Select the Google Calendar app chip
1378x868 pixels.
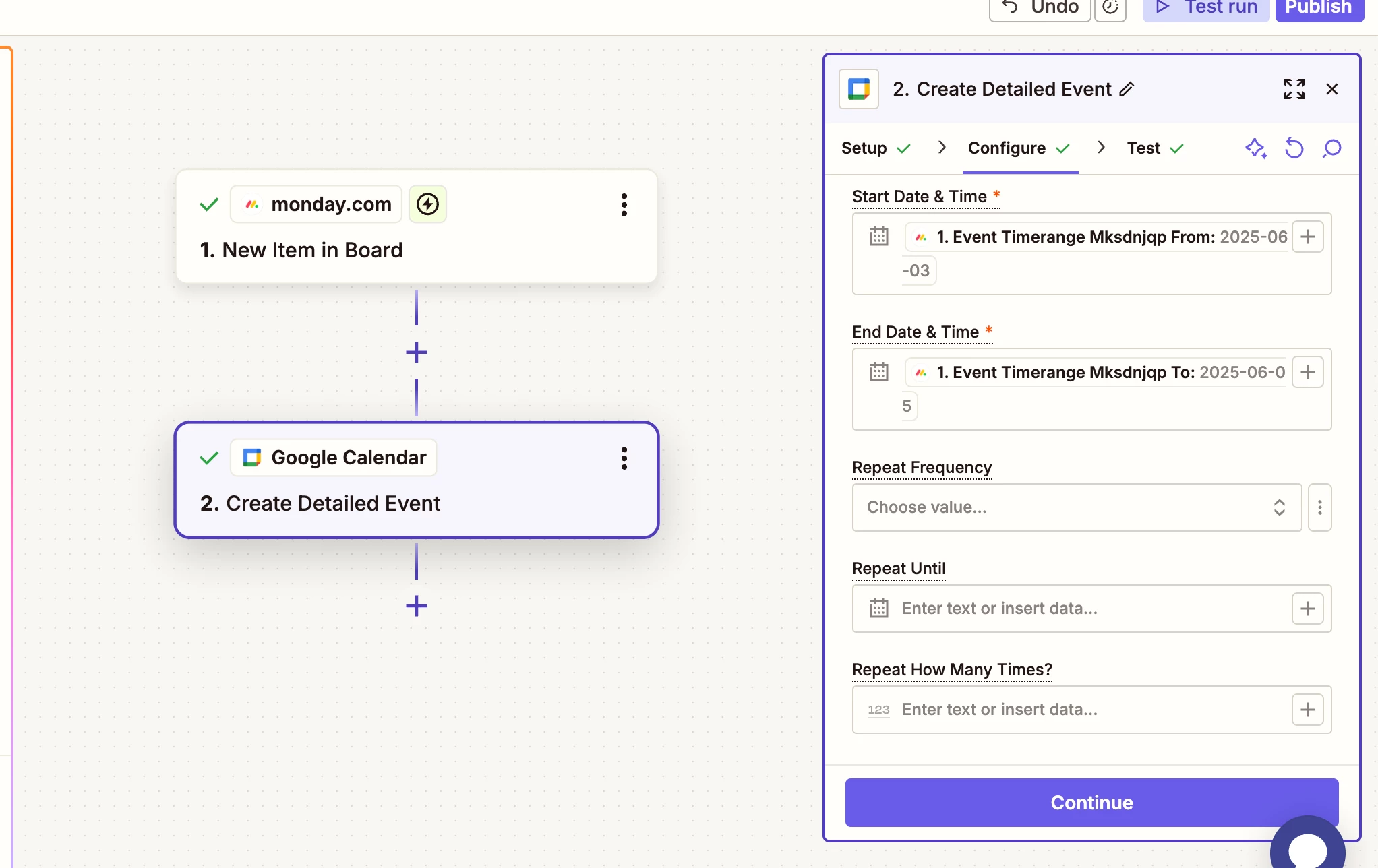334,458
